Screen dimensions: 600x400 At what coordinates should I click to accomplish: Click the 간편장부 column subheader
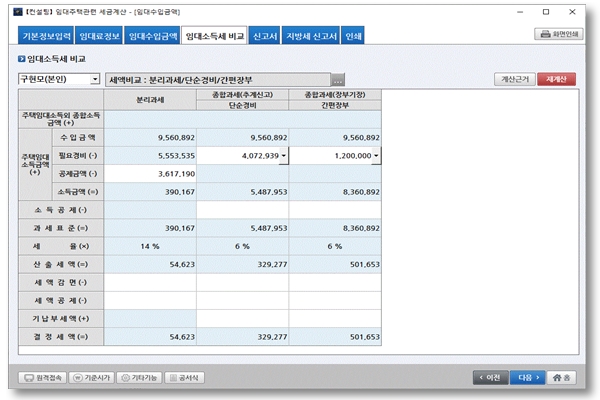point(335,105)
